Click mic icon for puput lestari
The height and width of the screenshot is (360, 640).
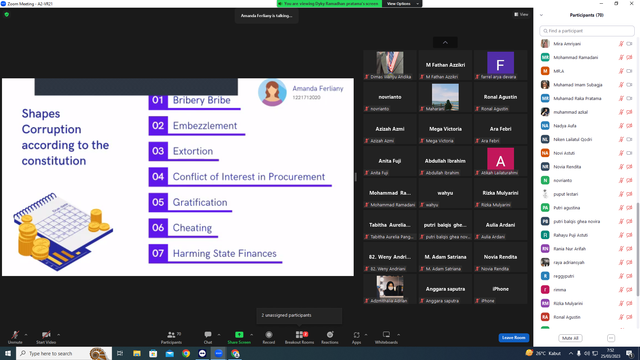pyautogui.click(x=621, y=194)
